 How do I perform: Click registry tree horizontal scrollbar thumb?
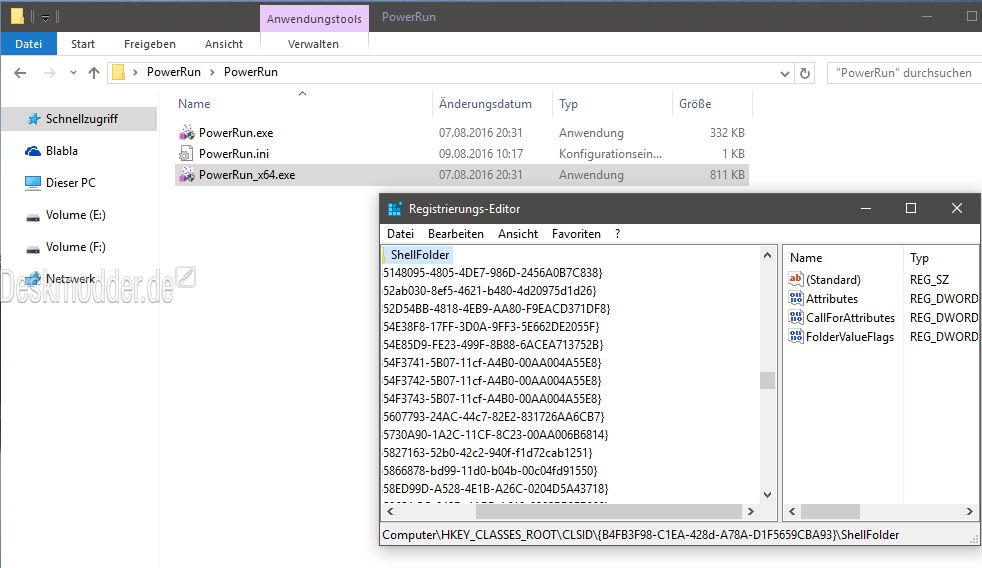(x=609, y=512)
